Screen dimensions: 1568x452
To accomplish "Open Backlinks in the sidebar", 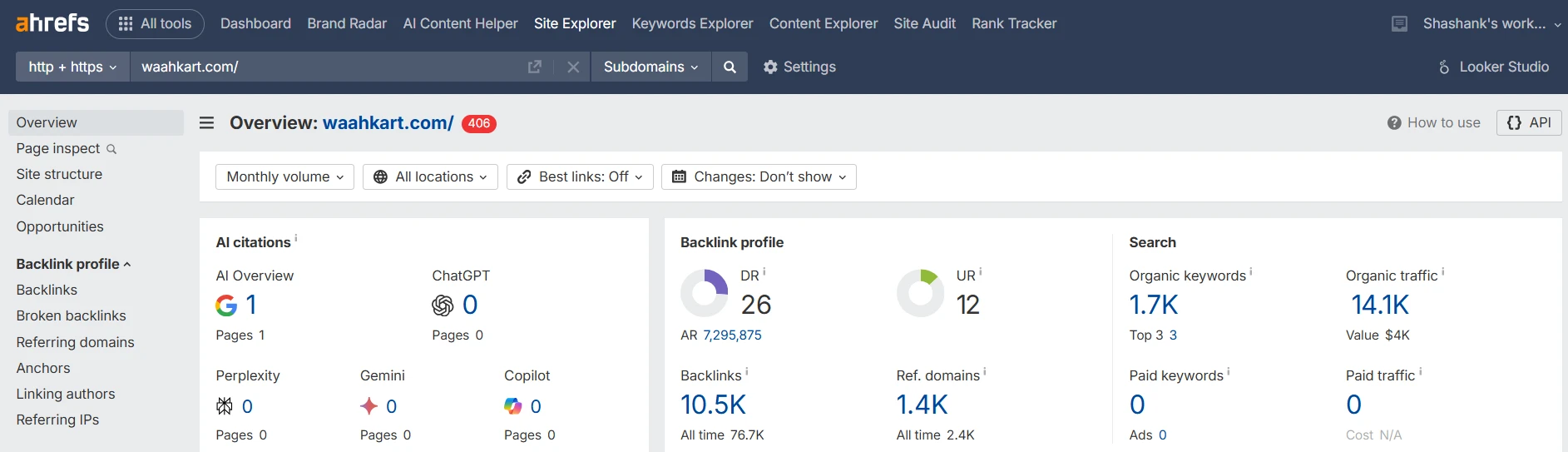I will pos(47,290).
